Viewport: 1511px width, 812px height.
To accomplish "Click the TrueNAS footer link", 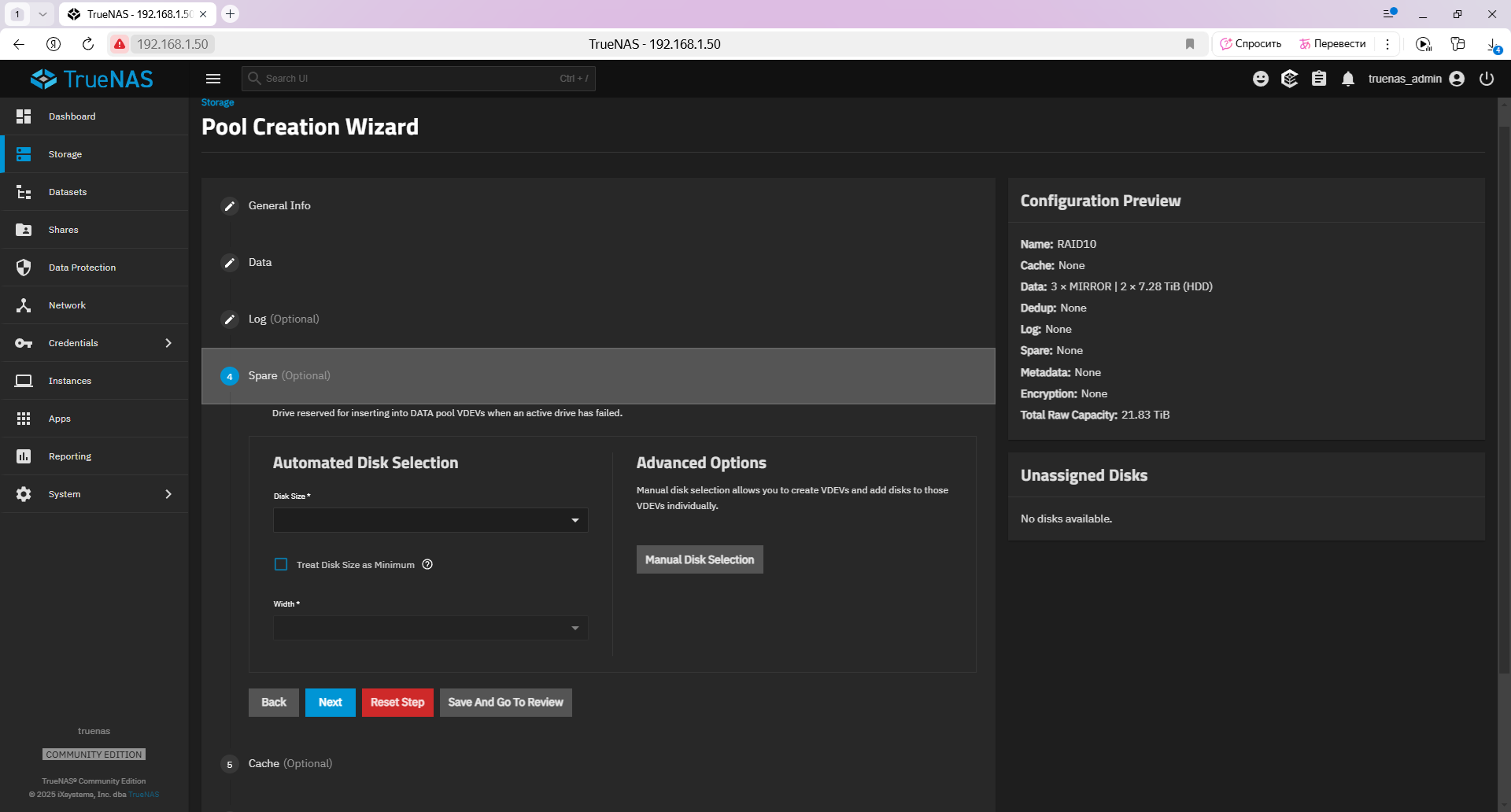I will click(x=144, y=795).
